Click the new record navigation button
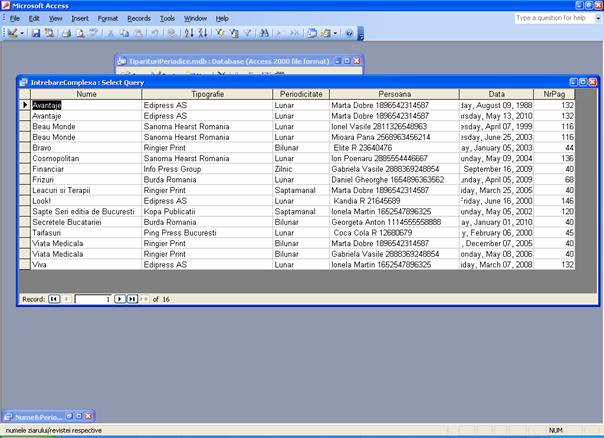 pos(143,299)
